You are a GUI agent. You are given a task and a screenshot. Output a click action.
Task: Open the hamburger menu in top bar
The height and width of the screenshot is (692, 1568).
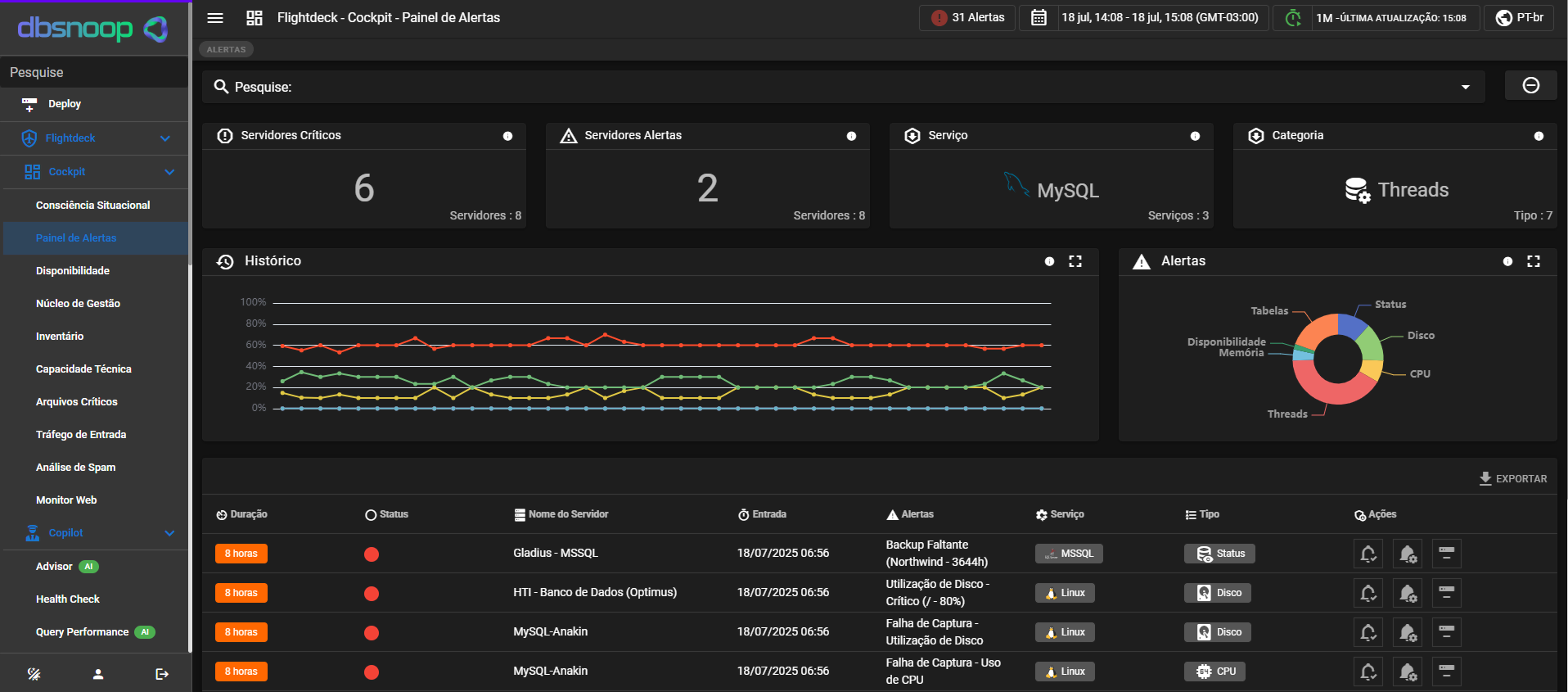215,18
